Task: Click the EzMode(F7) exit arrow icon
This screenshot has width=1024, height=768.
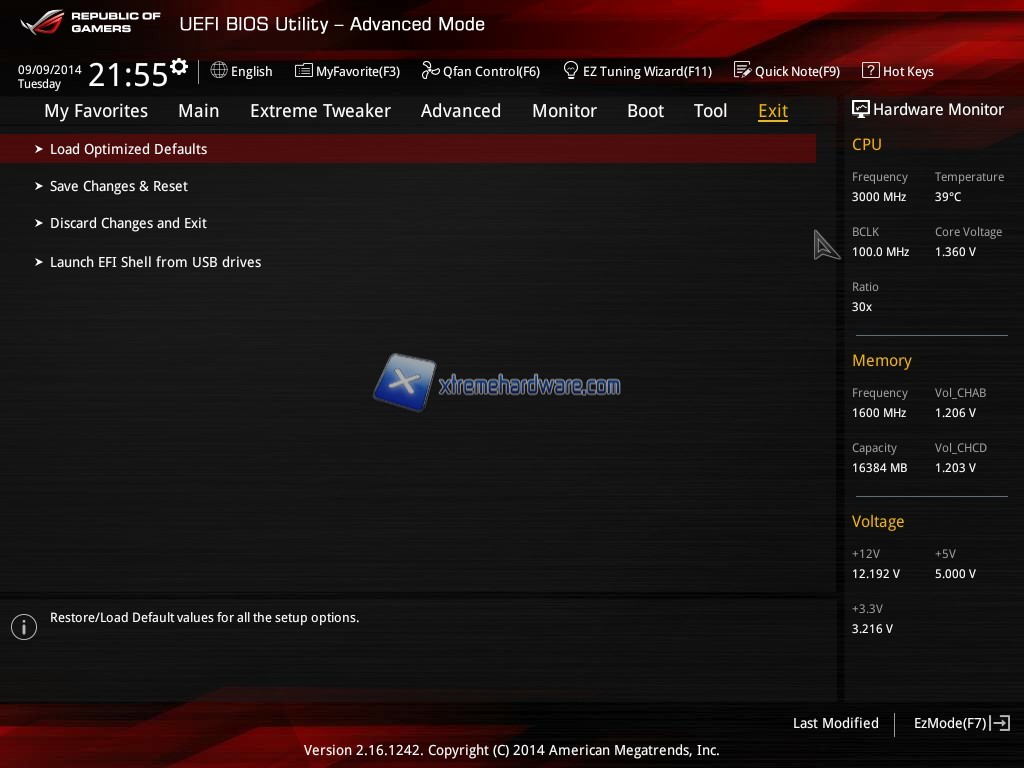Action: point(1000,723)
